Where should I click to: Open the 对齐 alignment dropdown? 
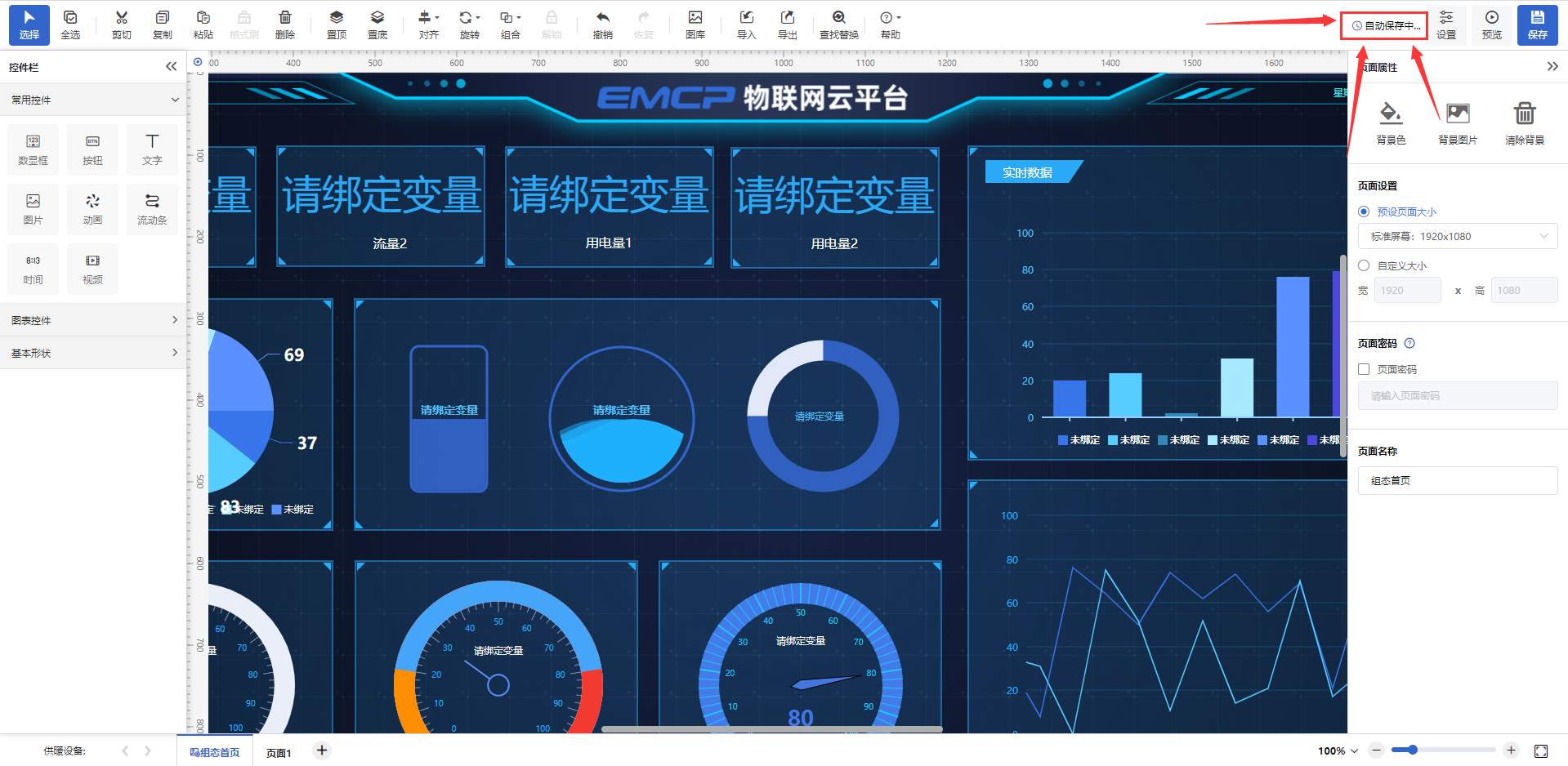[x=429, y=24]
